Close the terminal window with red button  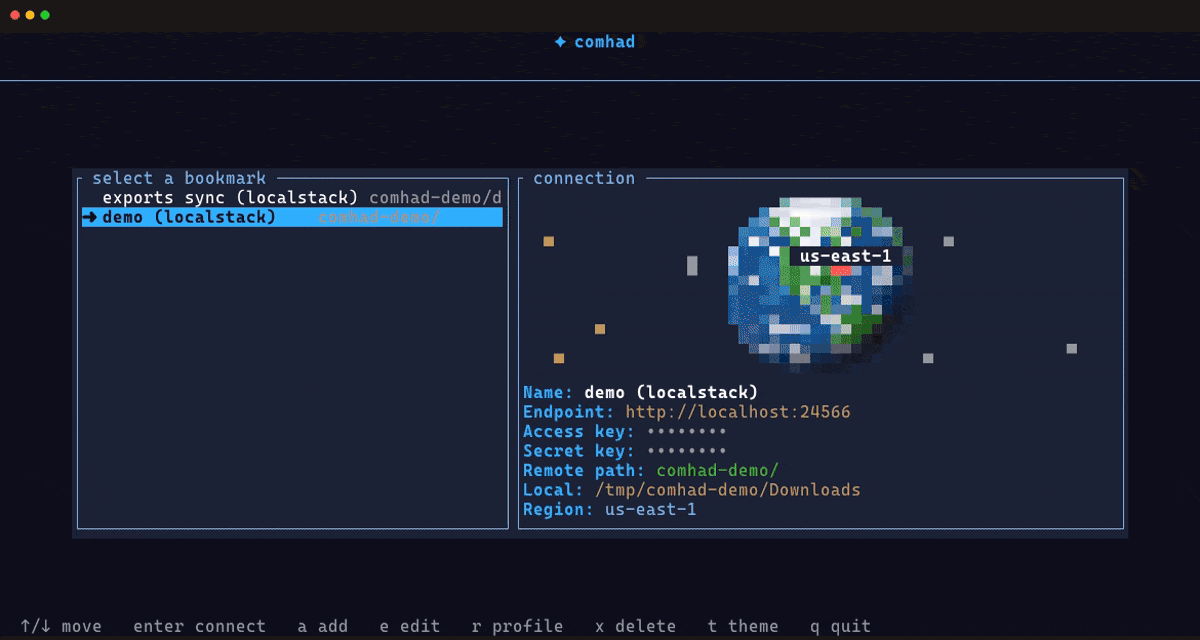[x=15, y=15]
